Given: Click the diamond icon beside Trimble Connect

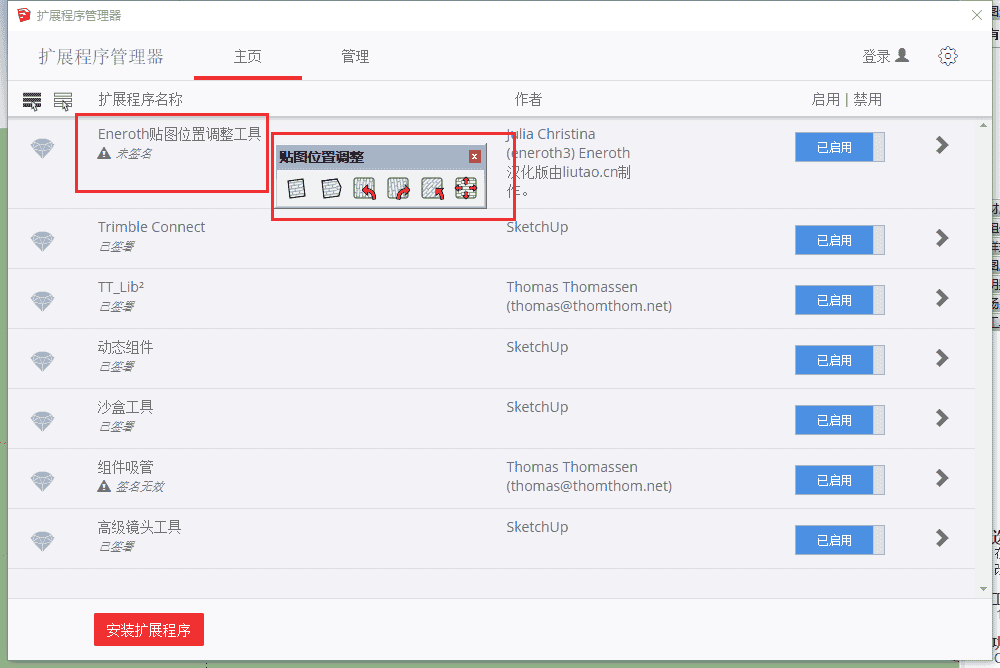Looking at the screenshot, I should click(43, 241).
